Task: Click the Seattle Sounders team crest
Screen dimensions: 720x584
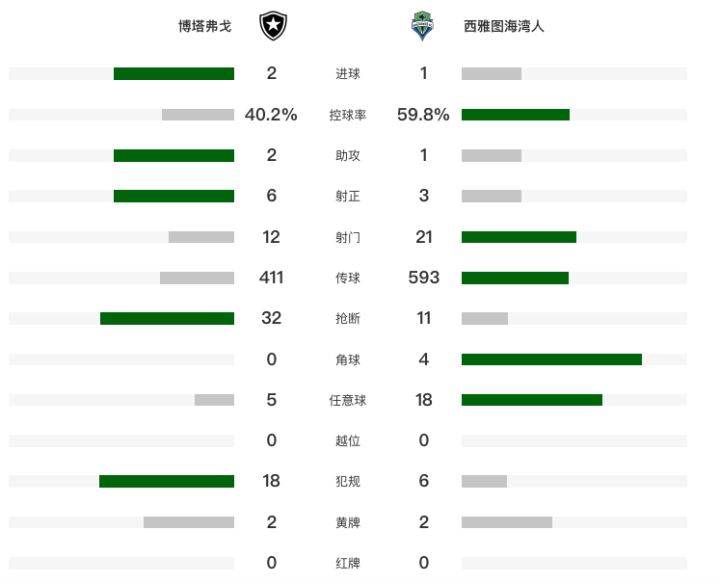Action: click(x=422, y=26)
